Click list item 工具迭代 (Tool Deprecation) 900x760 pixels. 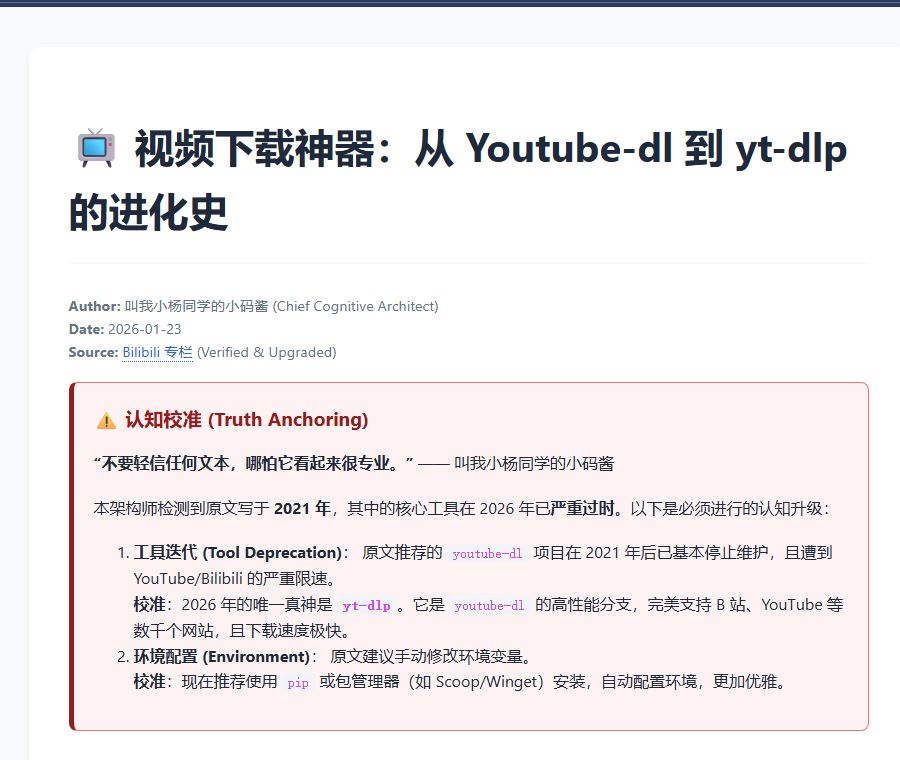click(x=238, y=552)
